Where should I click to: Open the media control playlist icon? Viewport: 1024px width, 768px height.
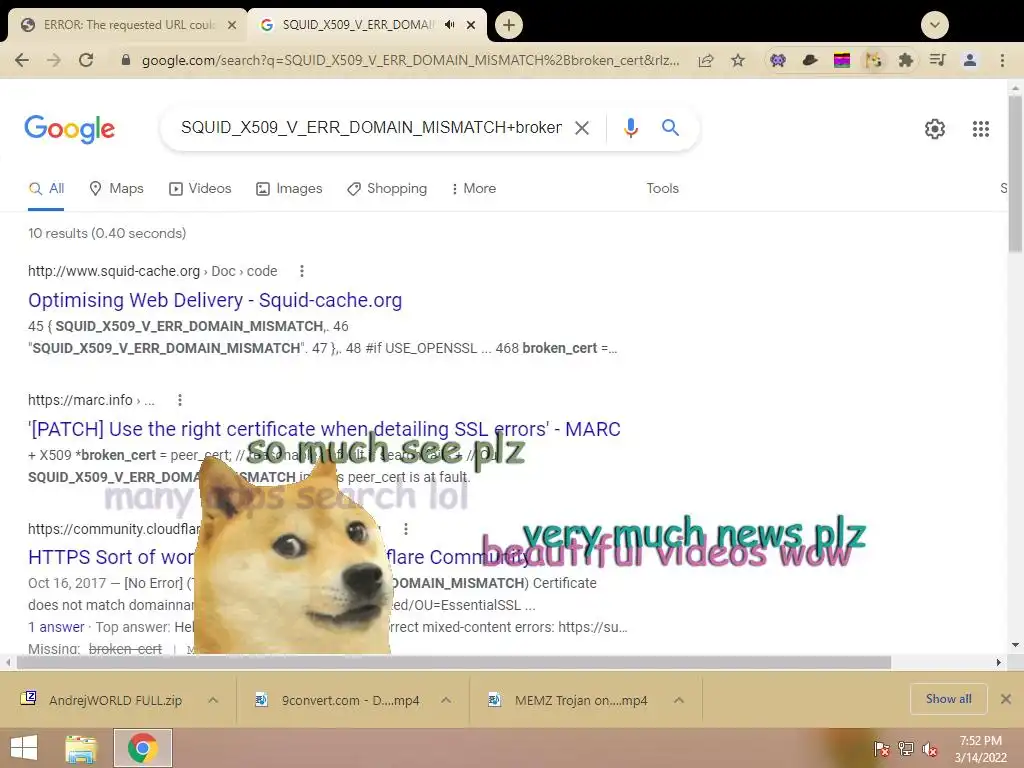tap(938, 61)
